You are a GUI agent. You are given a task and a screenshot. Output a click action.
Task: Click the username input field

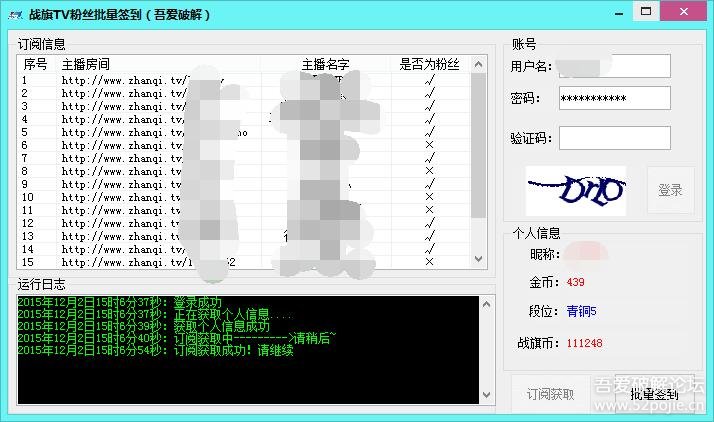[x=614, y=66]
